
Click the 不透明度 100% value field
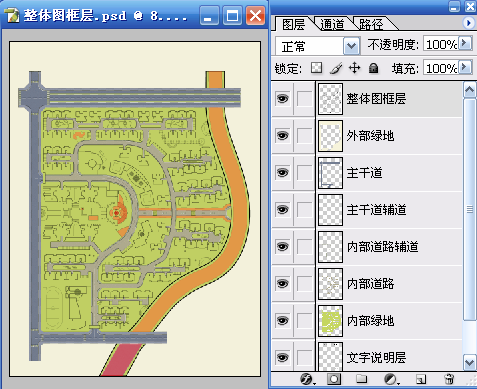(441, 44)
